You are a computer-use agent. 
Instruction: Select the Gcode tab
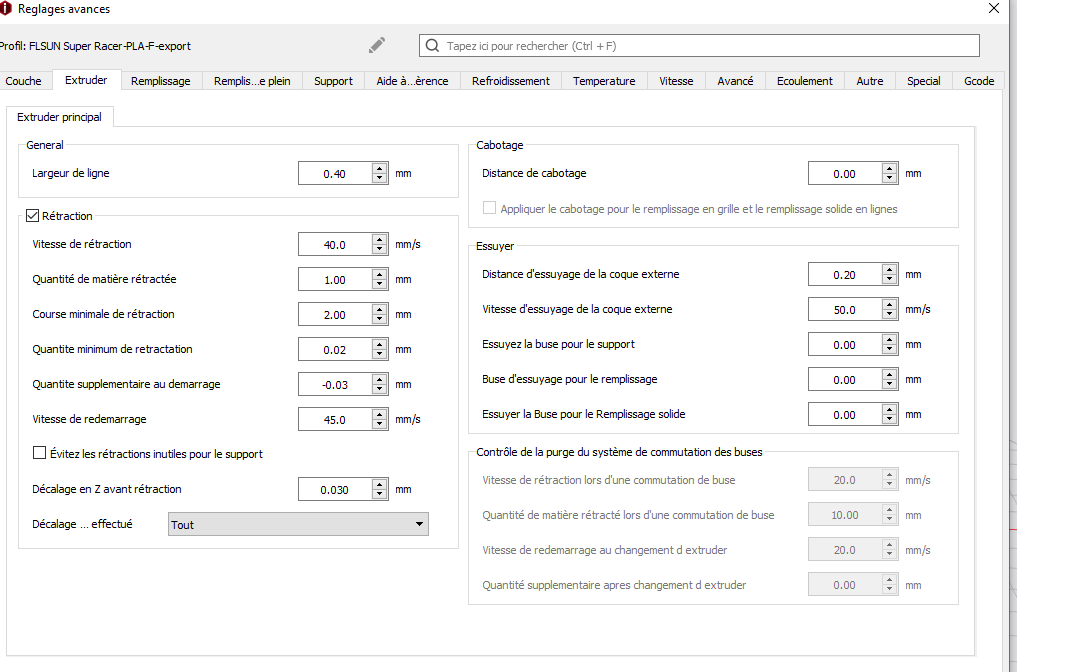coord(978,81)
